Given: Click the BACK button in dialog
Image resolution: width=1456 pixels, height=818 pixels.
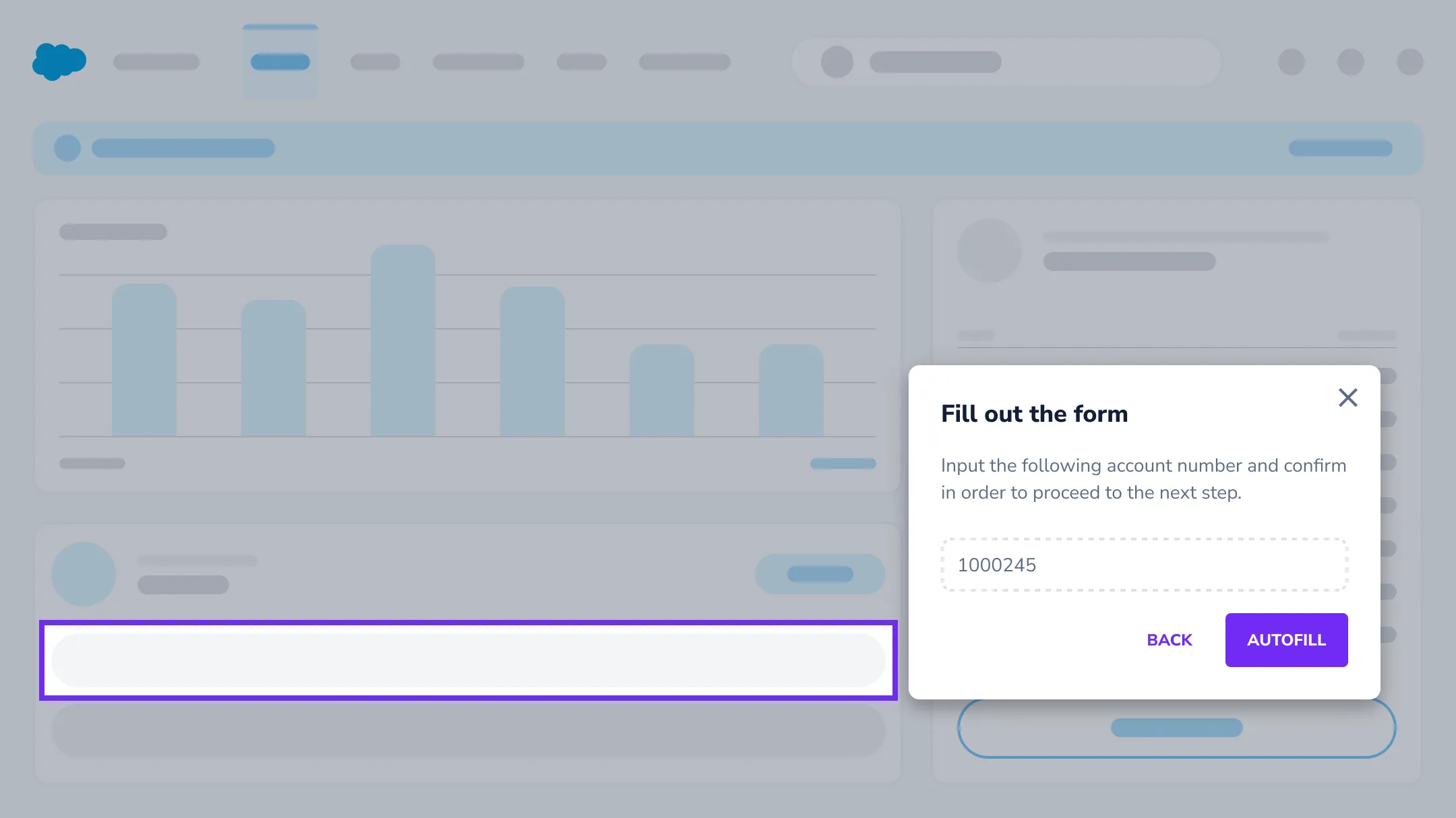Looking at the screenshot, I should click(1169, 640).
